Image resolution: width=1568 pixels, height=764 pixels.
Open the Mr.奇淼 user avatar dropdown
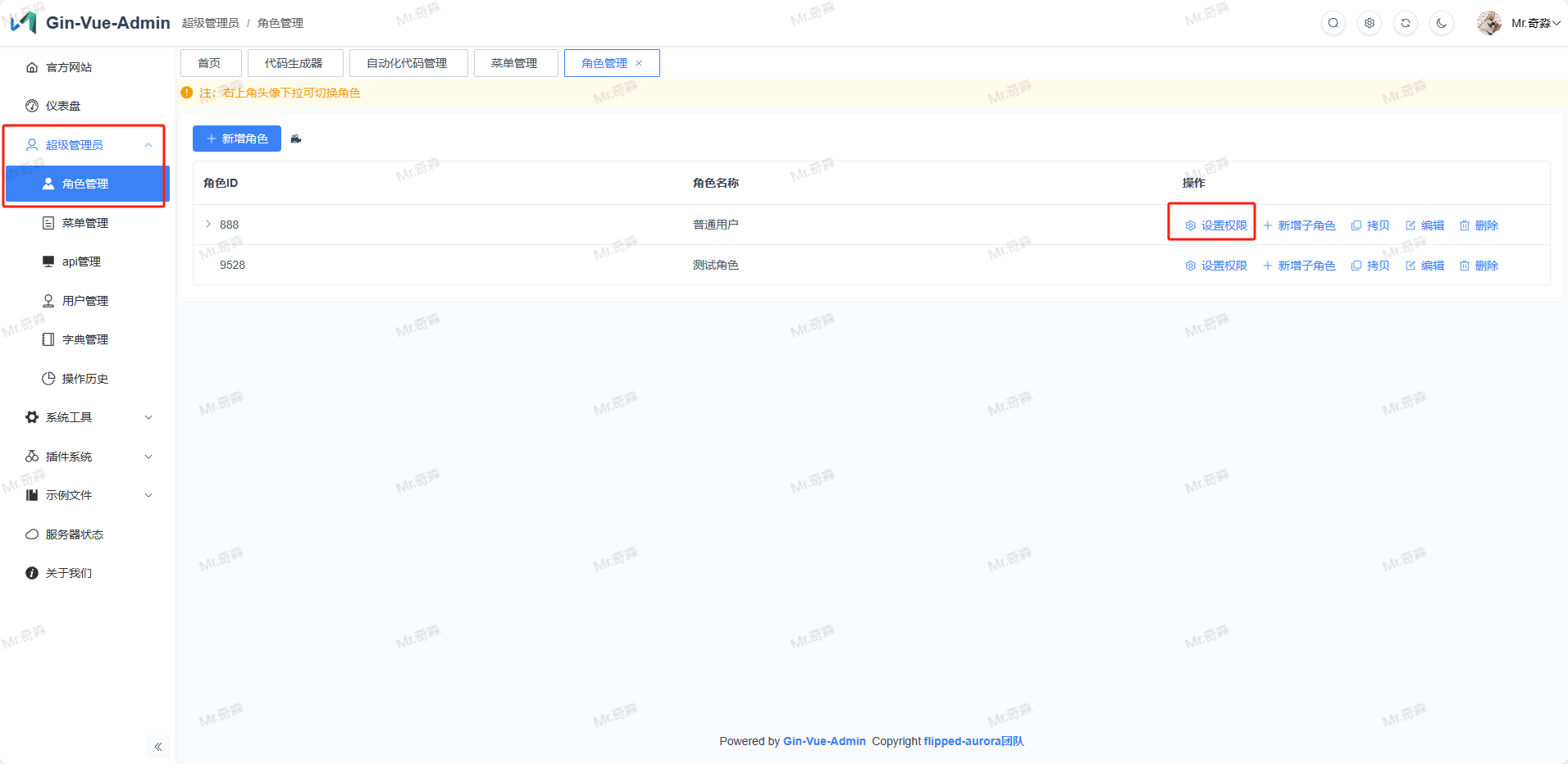(1518, 23)
